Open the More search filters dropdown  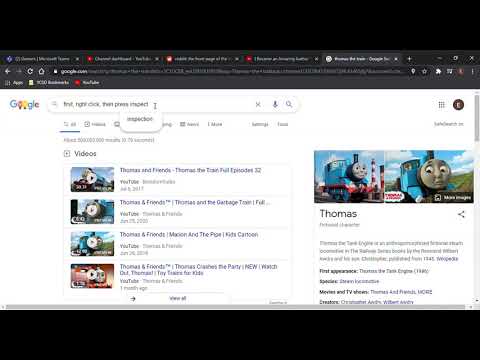tap(215, 124)
